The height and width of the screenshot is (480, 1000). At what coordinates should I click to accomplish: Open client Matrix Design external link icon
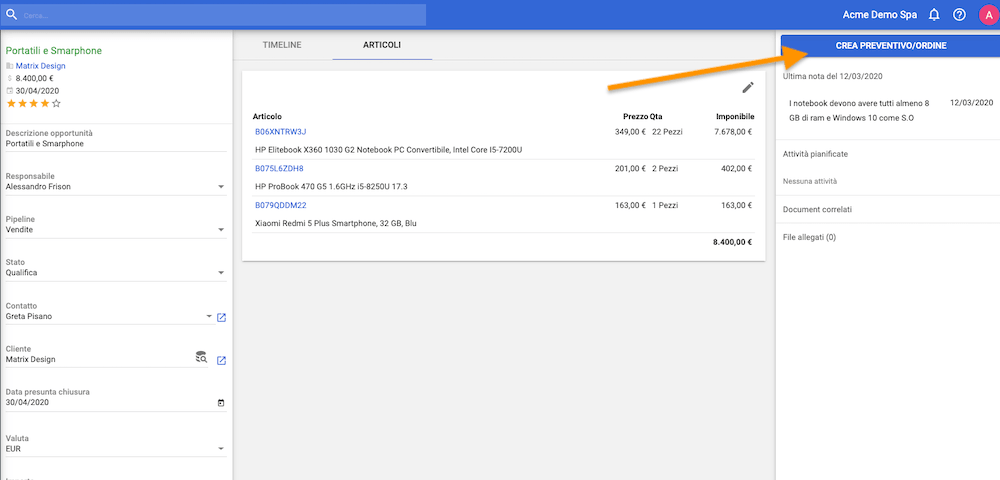coord(221,361)
